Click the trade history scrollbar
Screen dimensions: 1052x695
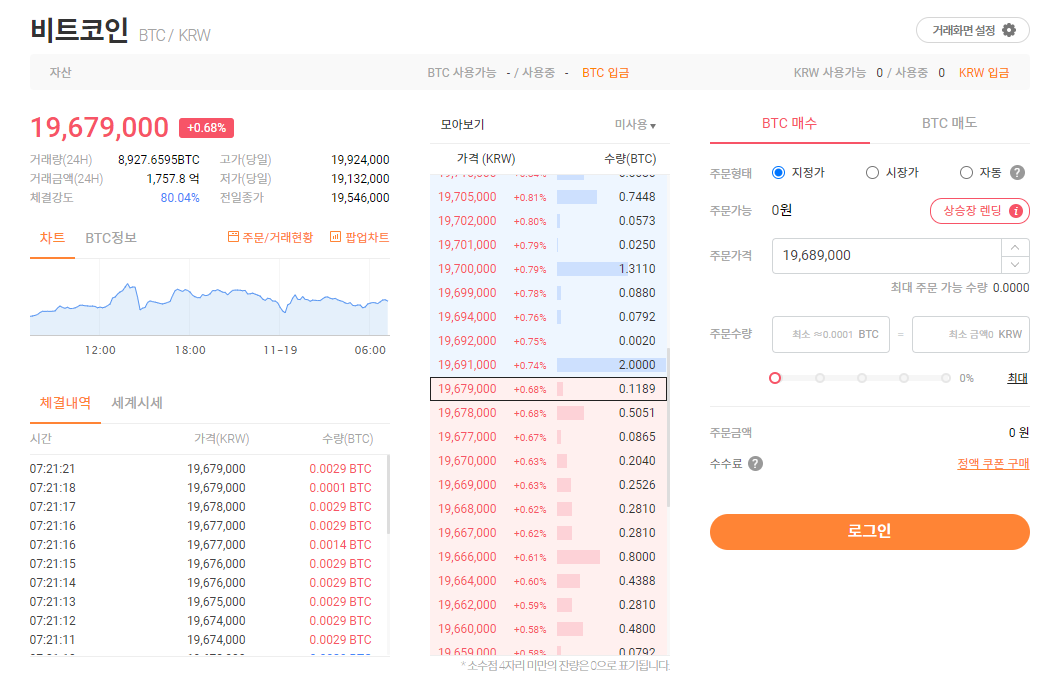(x=388, y=494)
